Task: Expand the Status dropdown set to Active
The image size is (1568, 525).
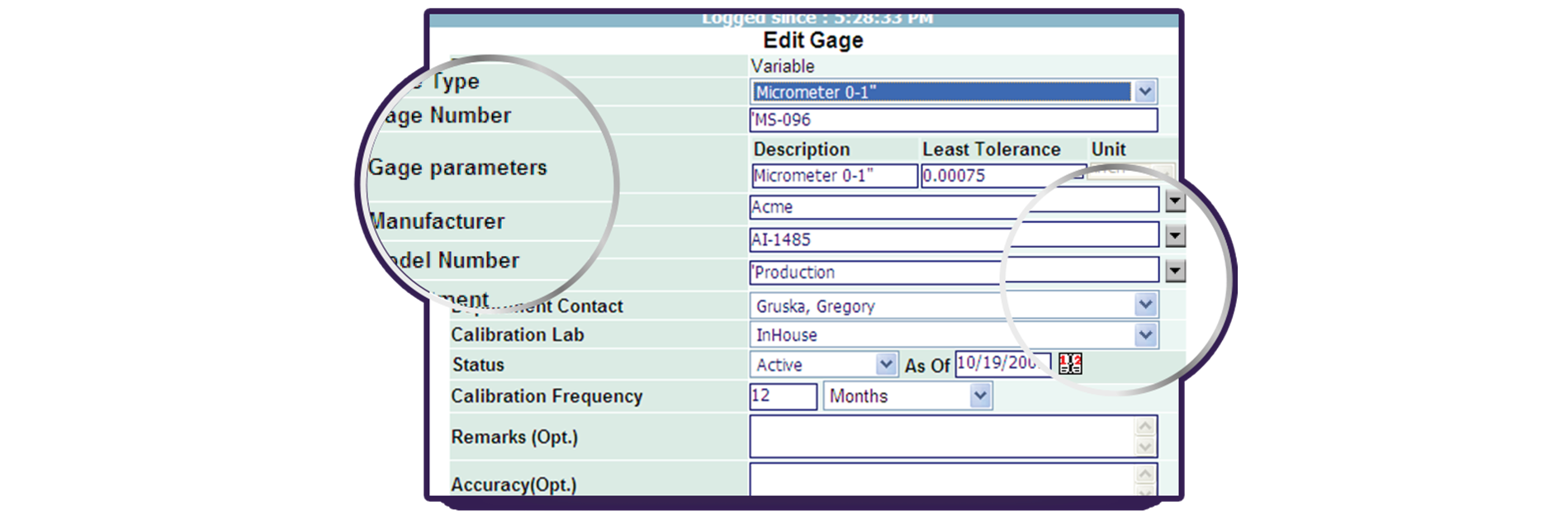Action: [885, 364]
